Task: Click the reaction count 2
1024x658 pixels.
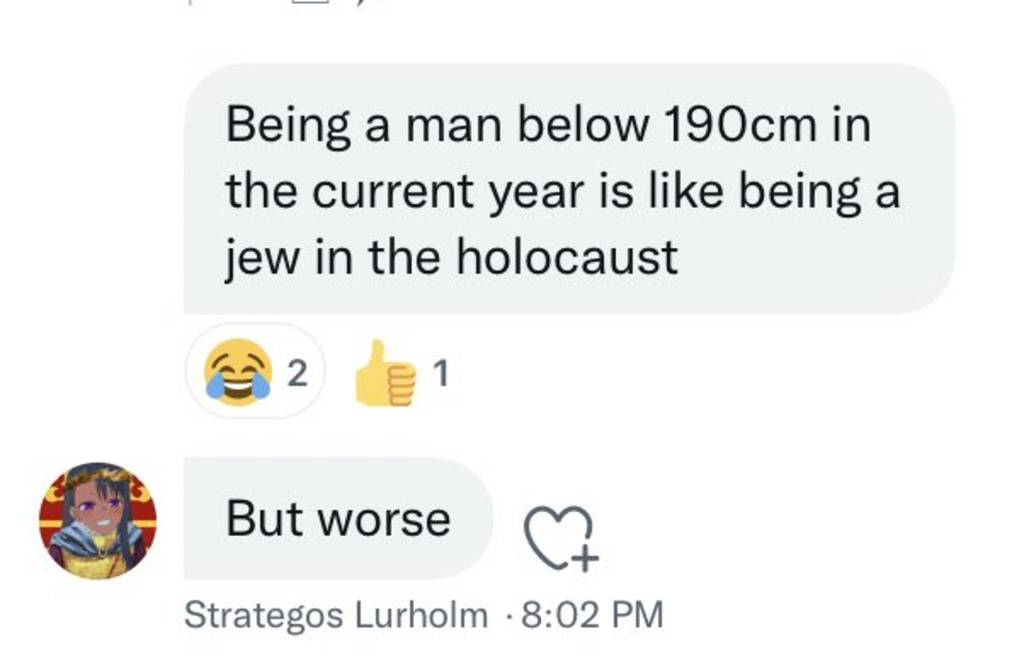Action: click(x=297, y=374)
